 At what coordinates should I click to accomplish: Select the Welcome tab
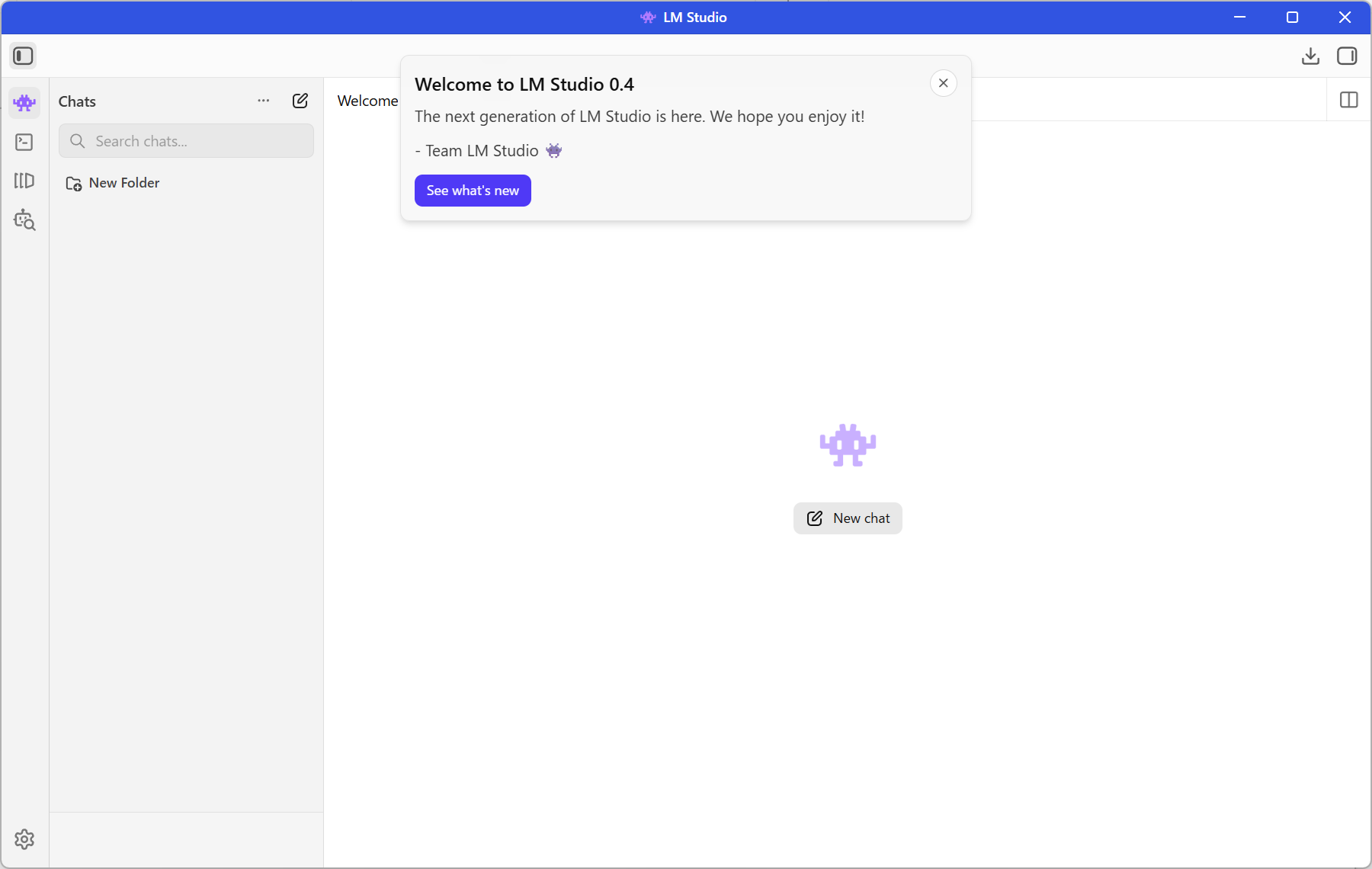coord(367,101)
